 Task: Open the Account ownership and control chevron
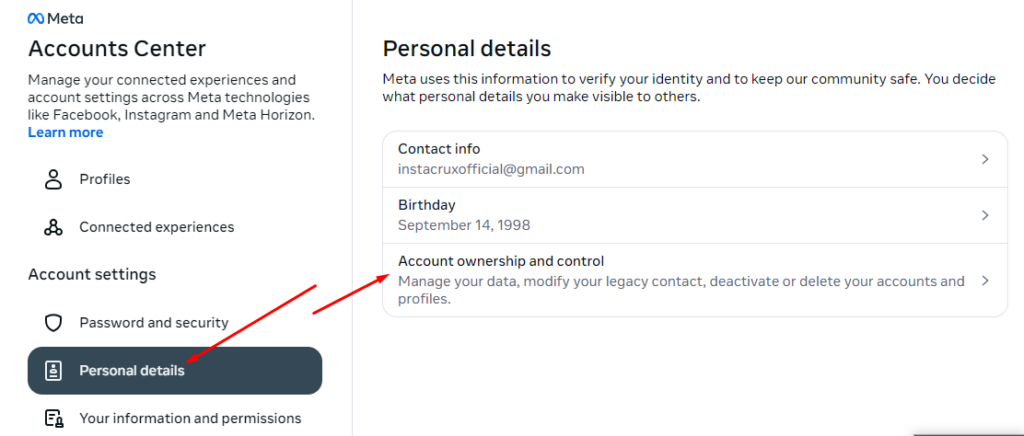(985, 281)
